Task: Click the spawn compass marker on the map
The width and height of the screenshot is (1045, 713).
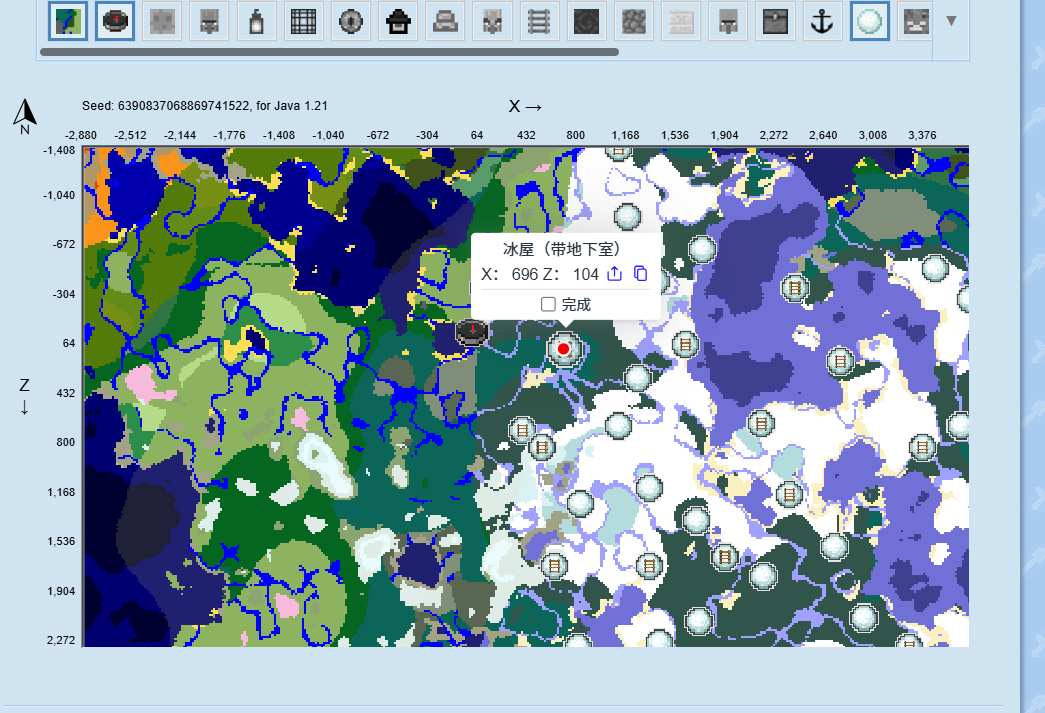Action: pyautogui.click(x=472, y=331)
